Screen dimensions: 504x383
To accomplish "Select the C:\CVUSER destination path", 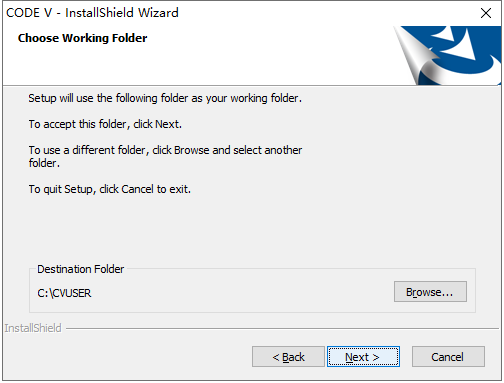I will [x=64, y=293].
